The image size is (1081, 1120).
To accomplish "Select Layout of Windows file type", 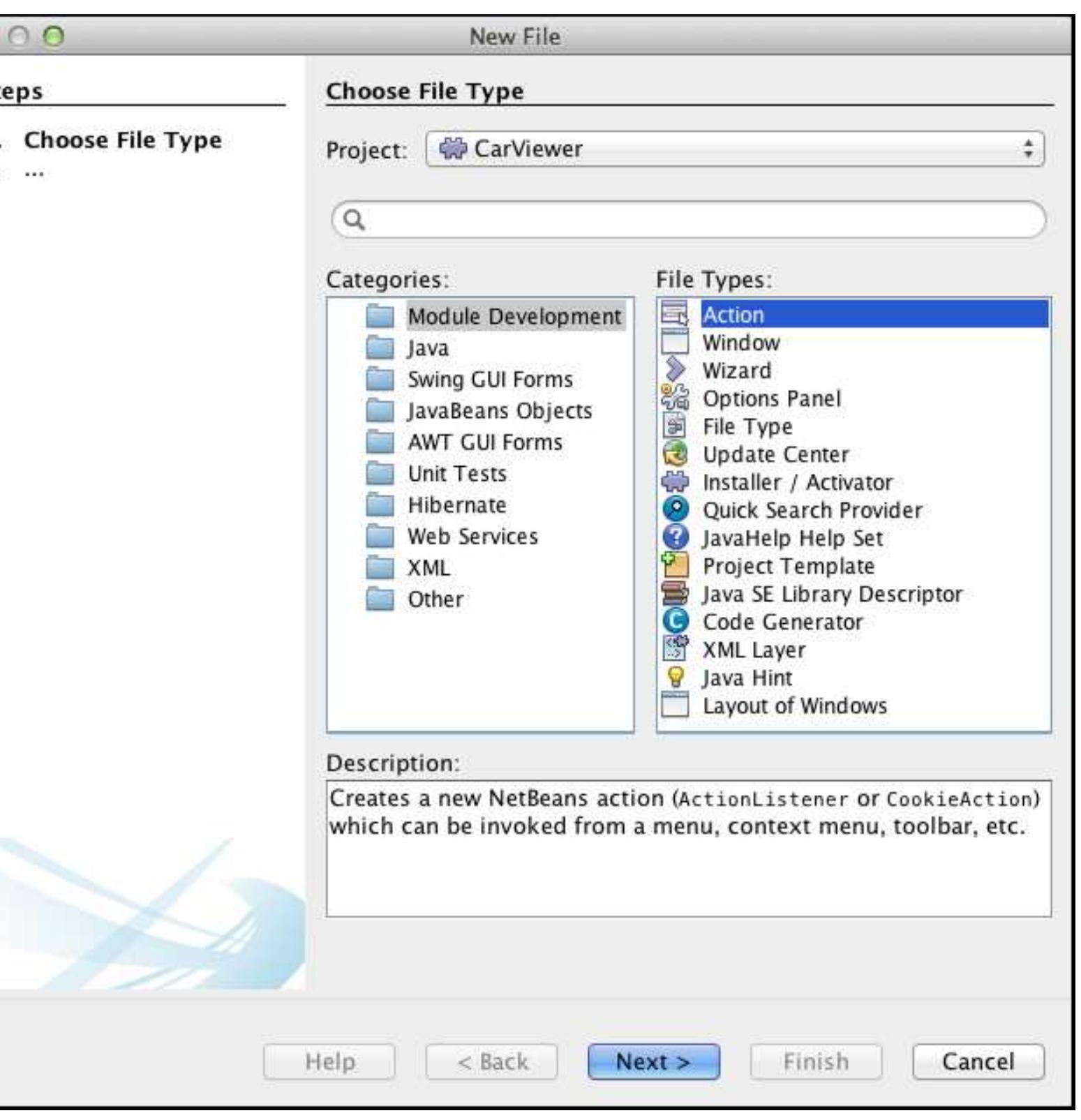I will tap(794, 705).
